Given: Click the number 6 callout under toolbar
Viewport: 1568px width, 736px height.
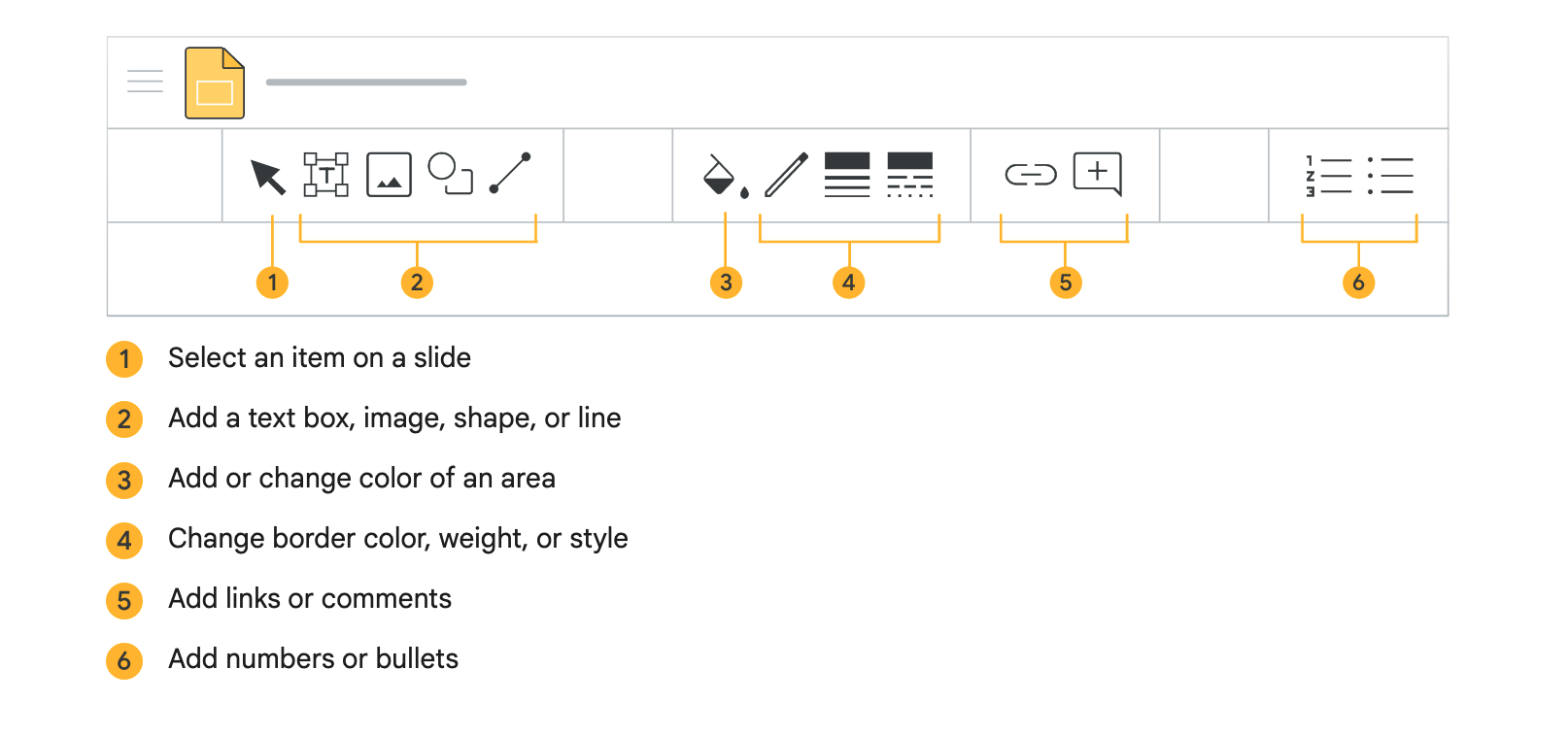Looking at the screenshot, I should (x=1358, y=283).
